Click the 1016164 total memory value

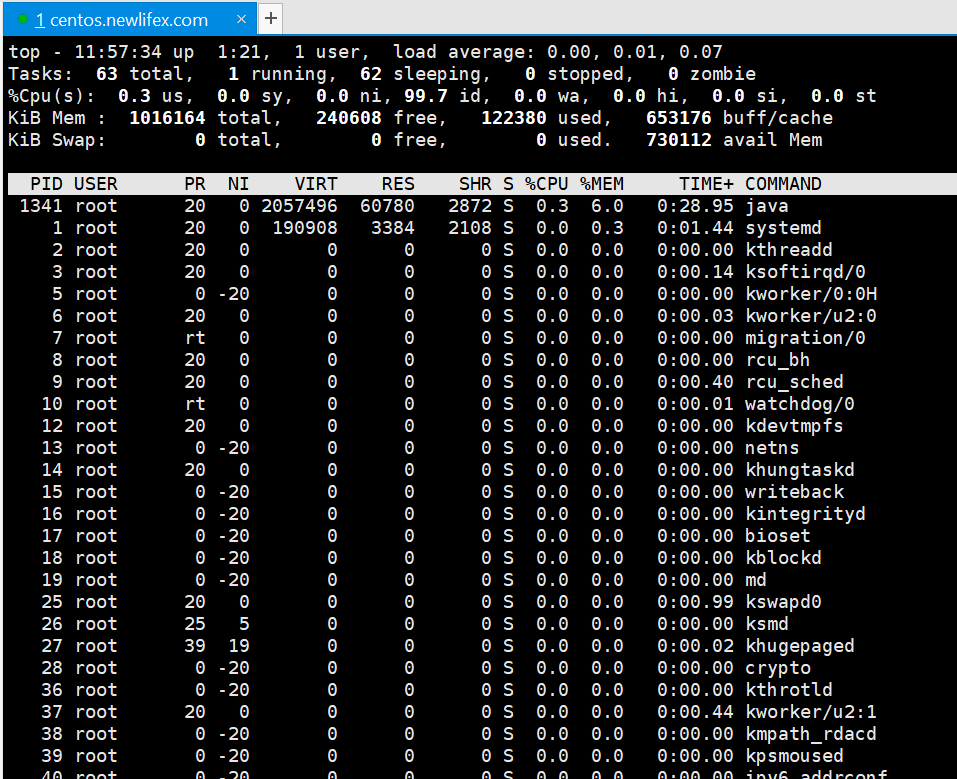pos(167,118)
